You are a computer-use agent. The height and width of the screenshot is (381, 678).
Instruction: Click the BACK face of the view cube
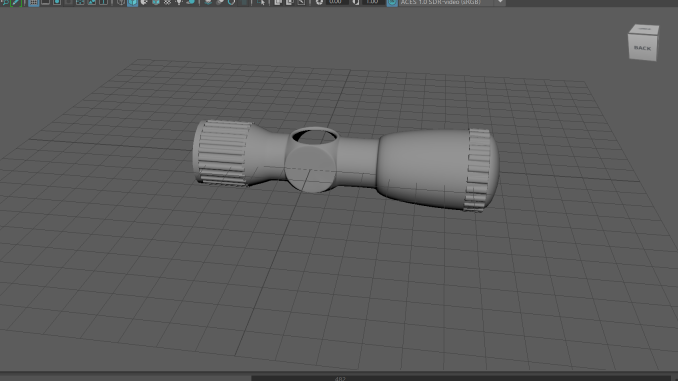(642, 48)
